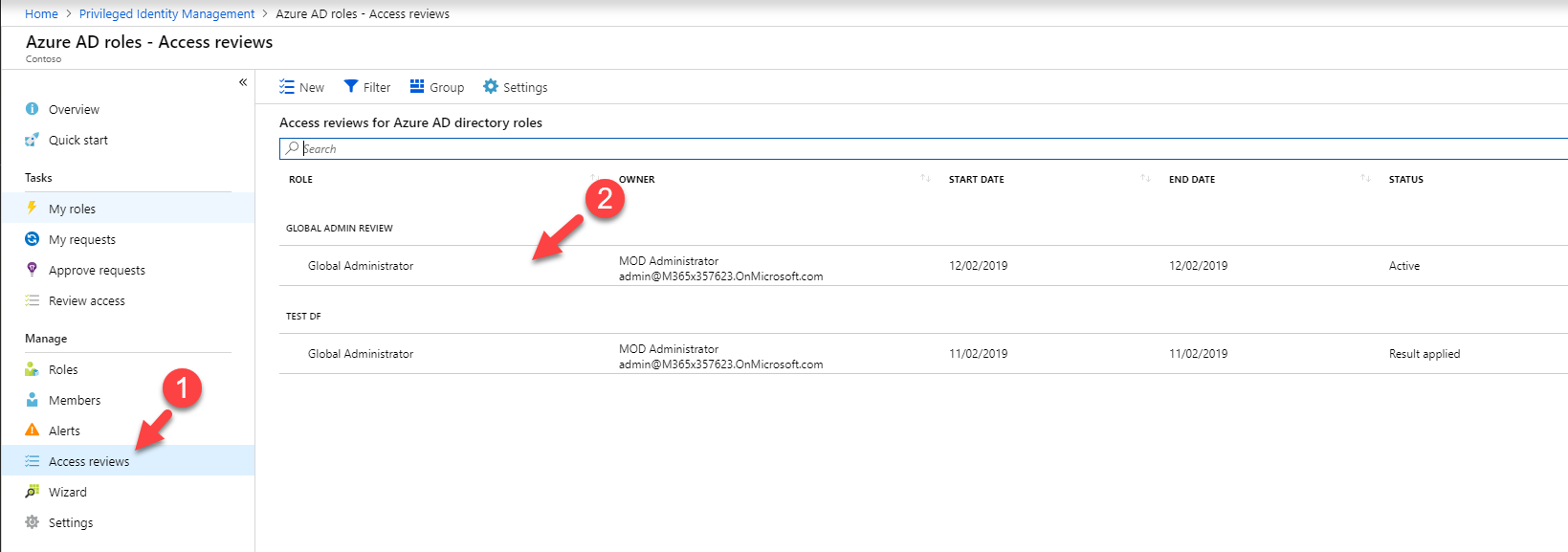This screenshot has height=552, width=1568.
Task: Click the Roles icon under Manage
Action: tap(32, 369)
